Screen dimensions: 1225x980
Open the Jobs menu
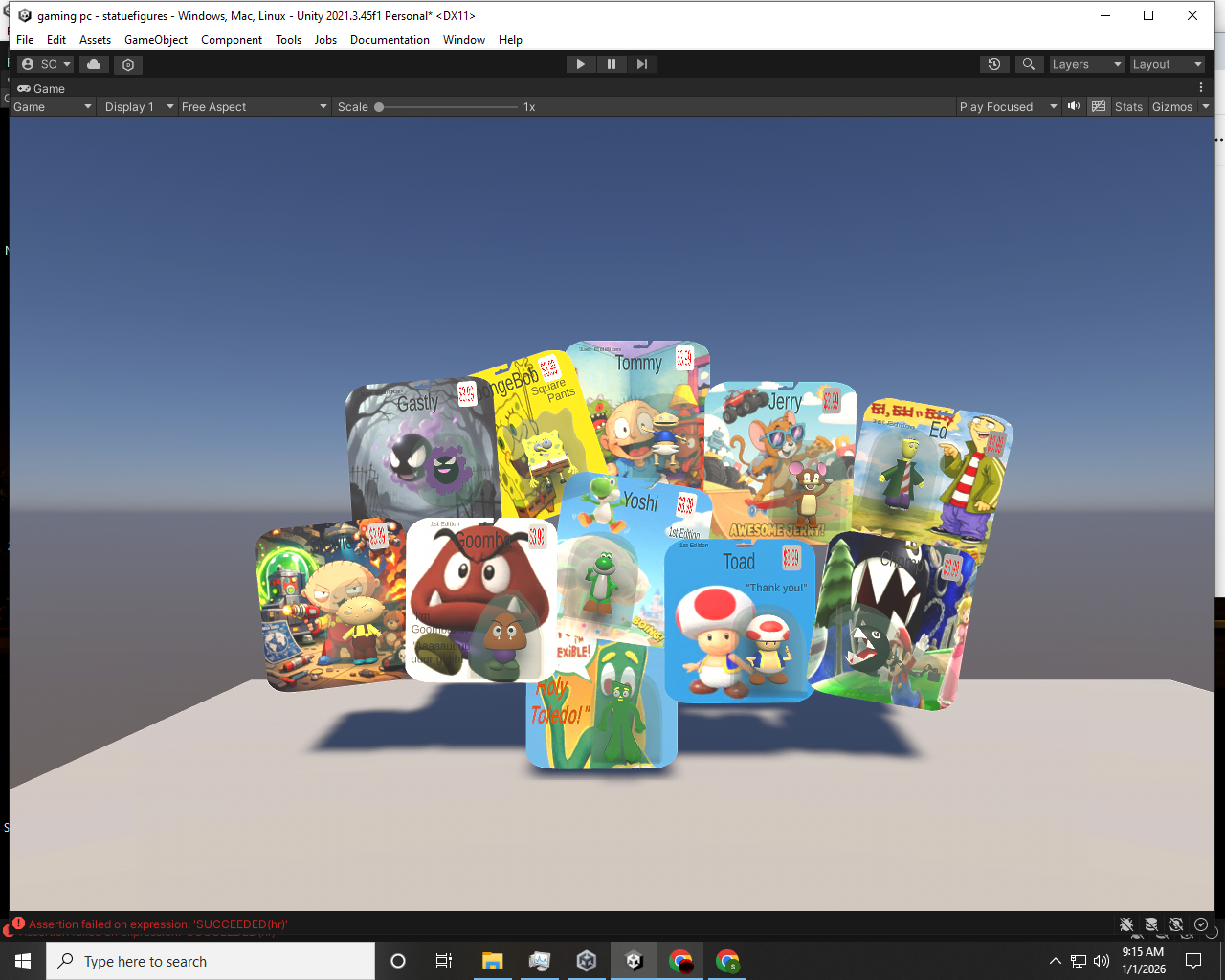coord(325,40)
